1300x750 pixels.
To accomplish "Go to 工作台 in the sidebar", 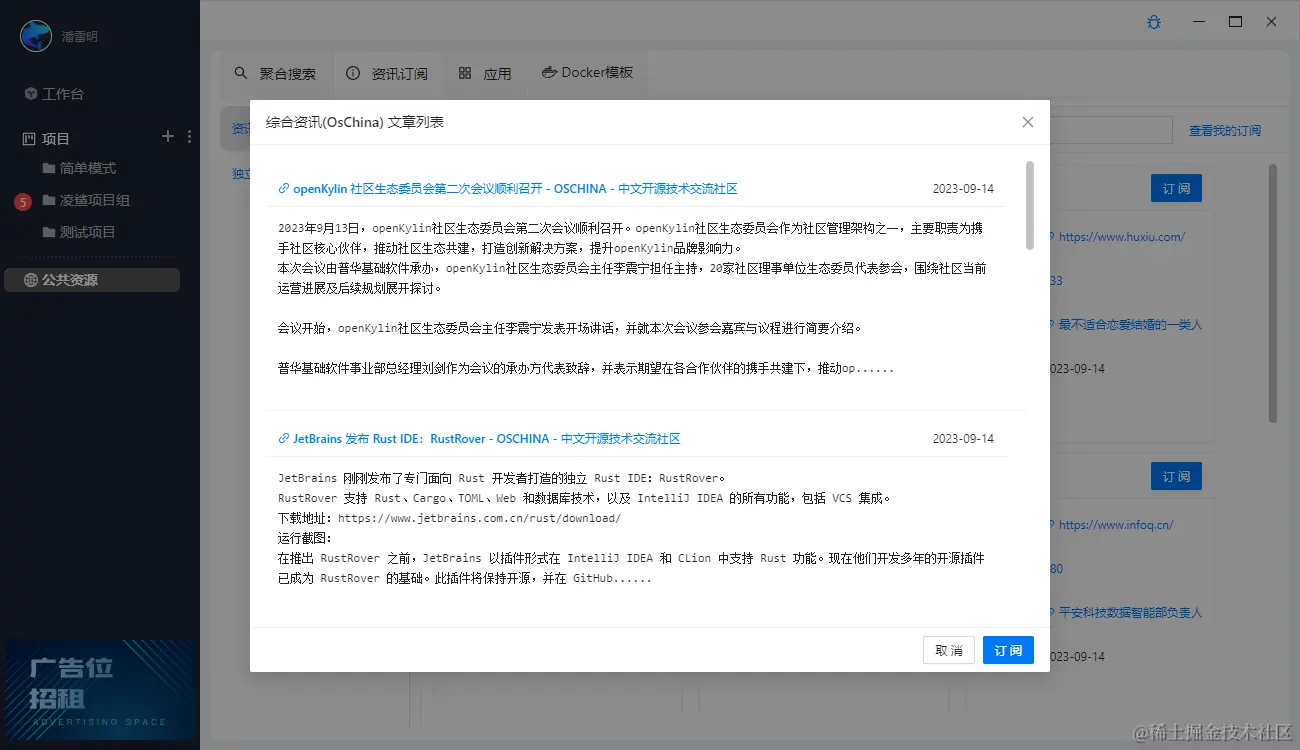I will click(54, 94).
